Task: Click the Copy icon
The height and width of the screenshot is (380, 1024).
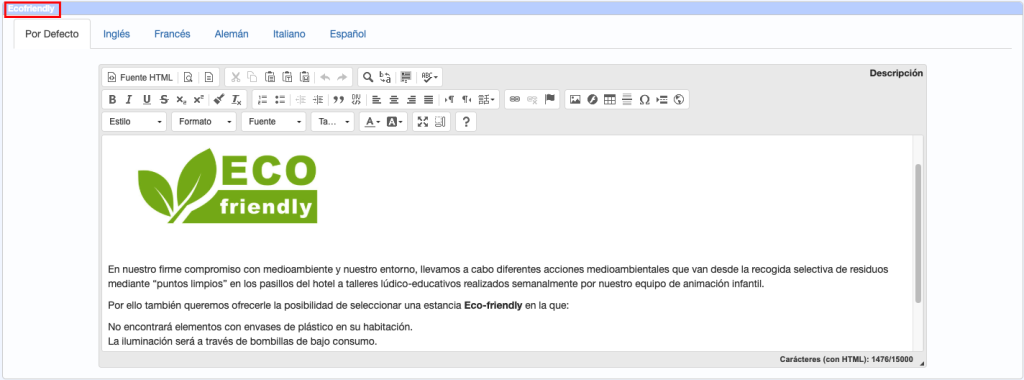Action: click(253, 77)
